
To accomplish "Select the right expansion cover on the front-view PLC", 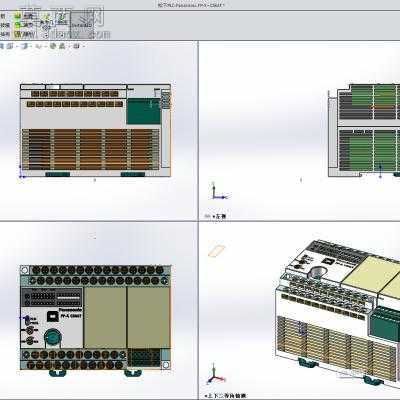I will 148,318.
